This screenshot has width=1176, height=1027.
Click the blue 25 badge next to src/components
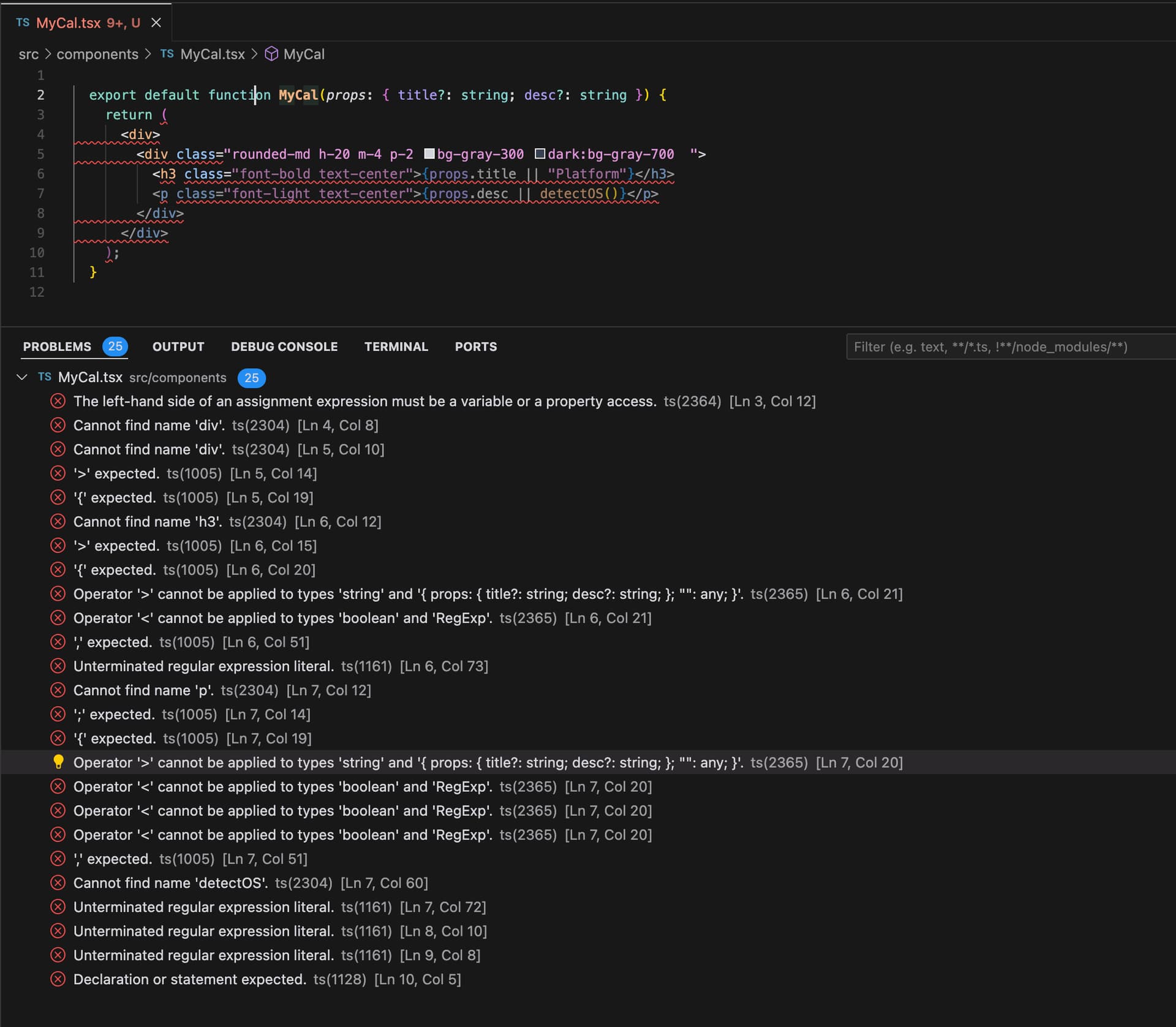[x=251, y=378]
